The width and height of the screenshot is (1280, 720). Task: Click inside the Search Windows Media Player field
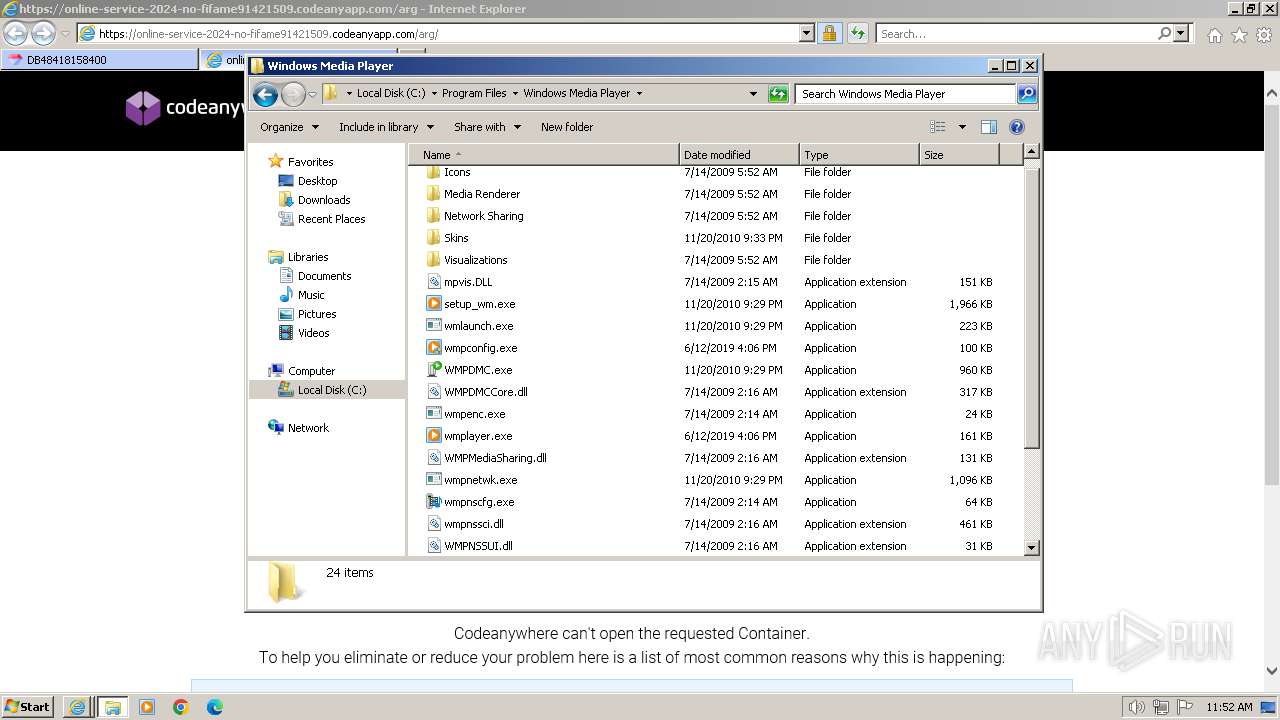tap(906, 94)
